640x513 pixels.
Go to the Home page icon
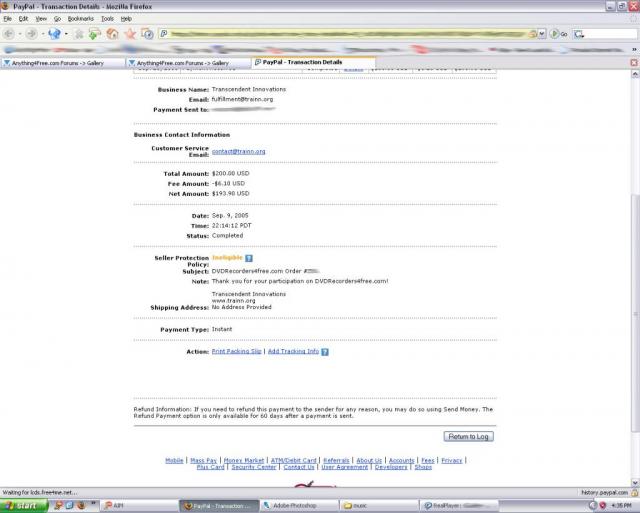click(112, 34)
